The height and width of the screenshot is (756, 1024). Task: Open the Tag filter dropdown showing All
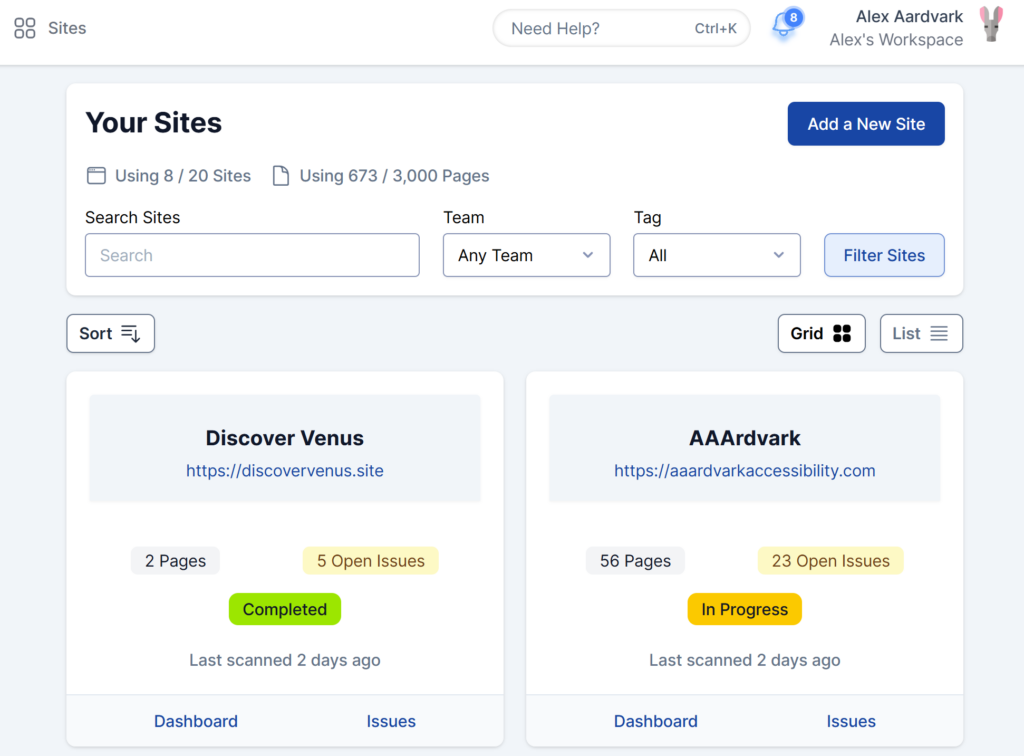pos(716,255)
